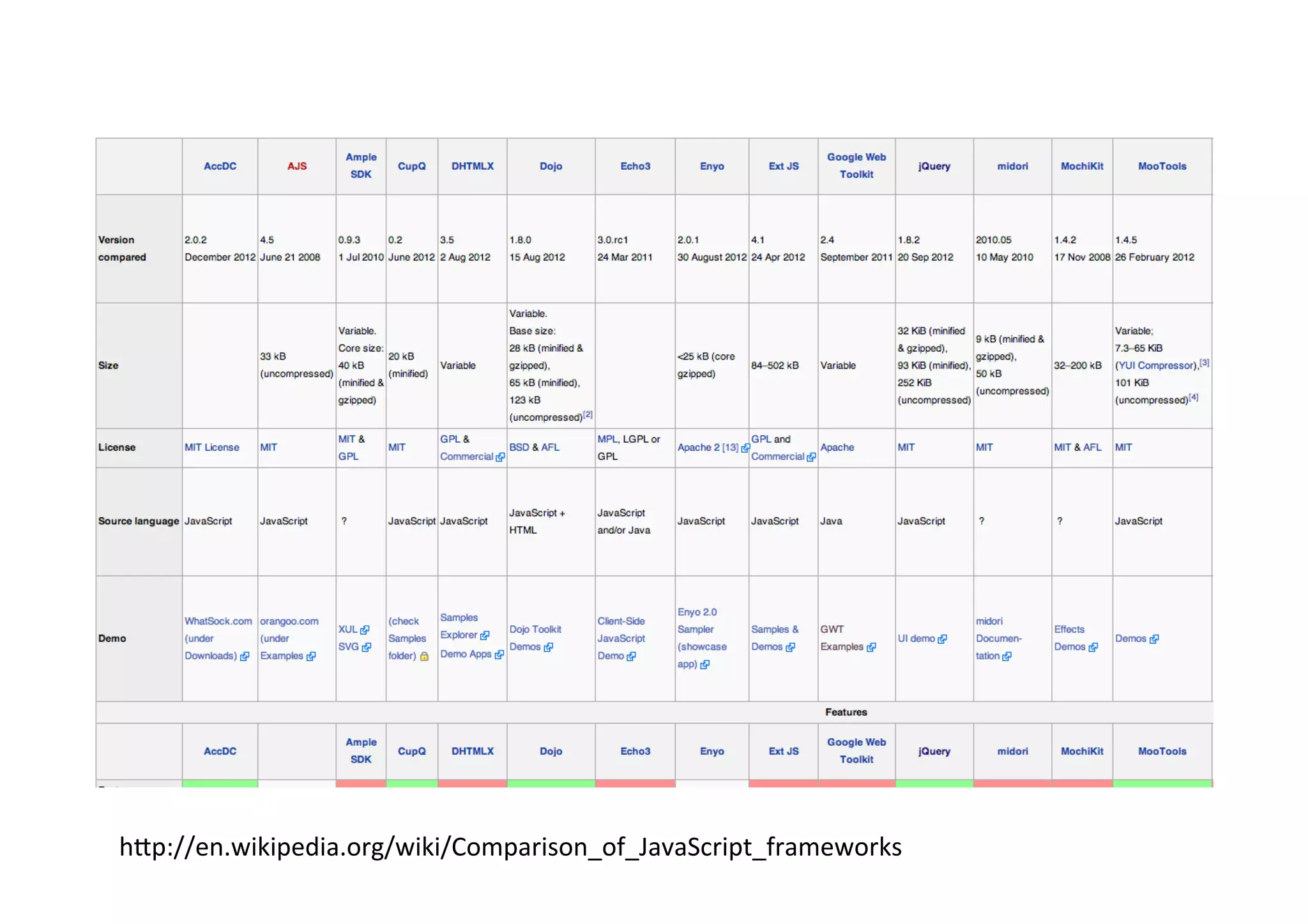The image size is (1308, 924).
Task: Click the Features section header row
Action: coord(654,712)
